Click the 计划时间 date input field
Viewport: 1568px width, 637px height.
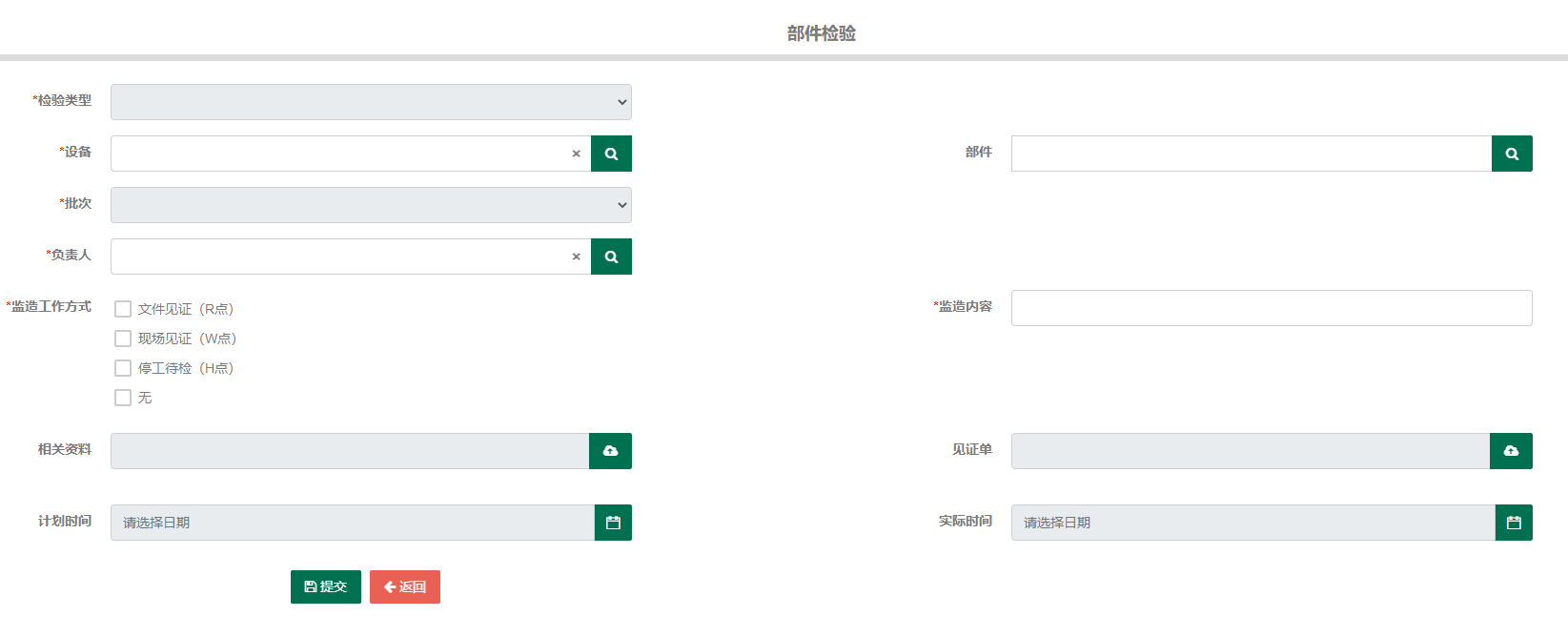click(353, 523)
